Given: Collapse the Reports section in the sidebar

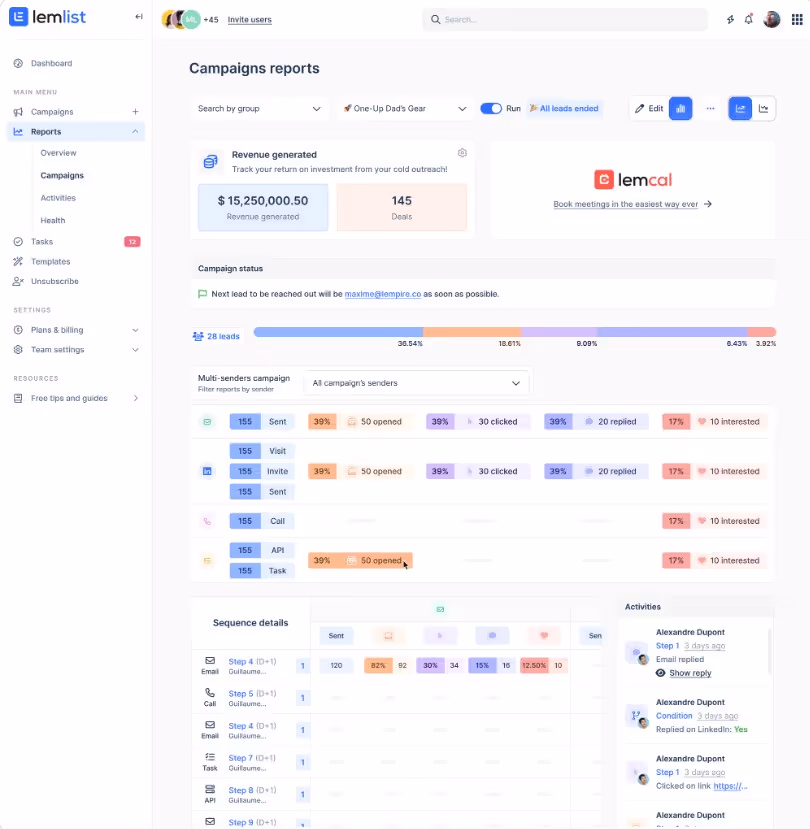Looking at the screenshot, I should pos(135,131).
